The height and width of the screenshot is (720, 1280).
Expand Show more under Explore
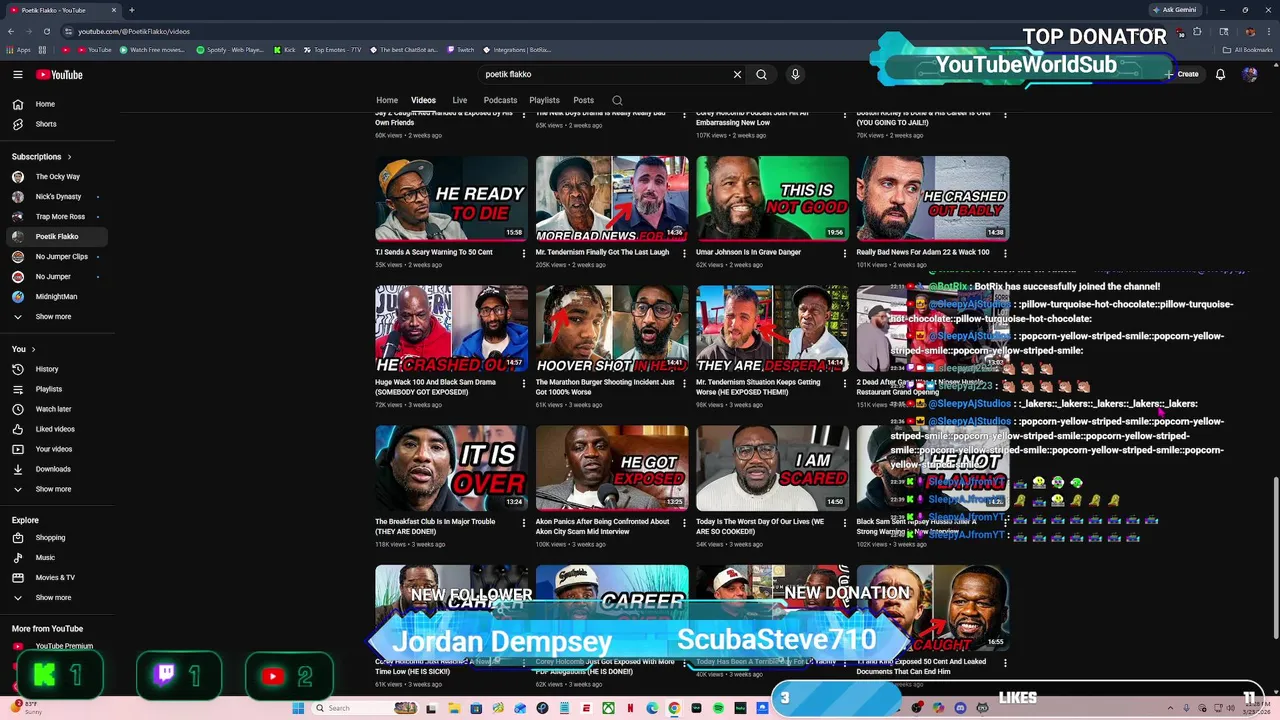pos(56,598)
